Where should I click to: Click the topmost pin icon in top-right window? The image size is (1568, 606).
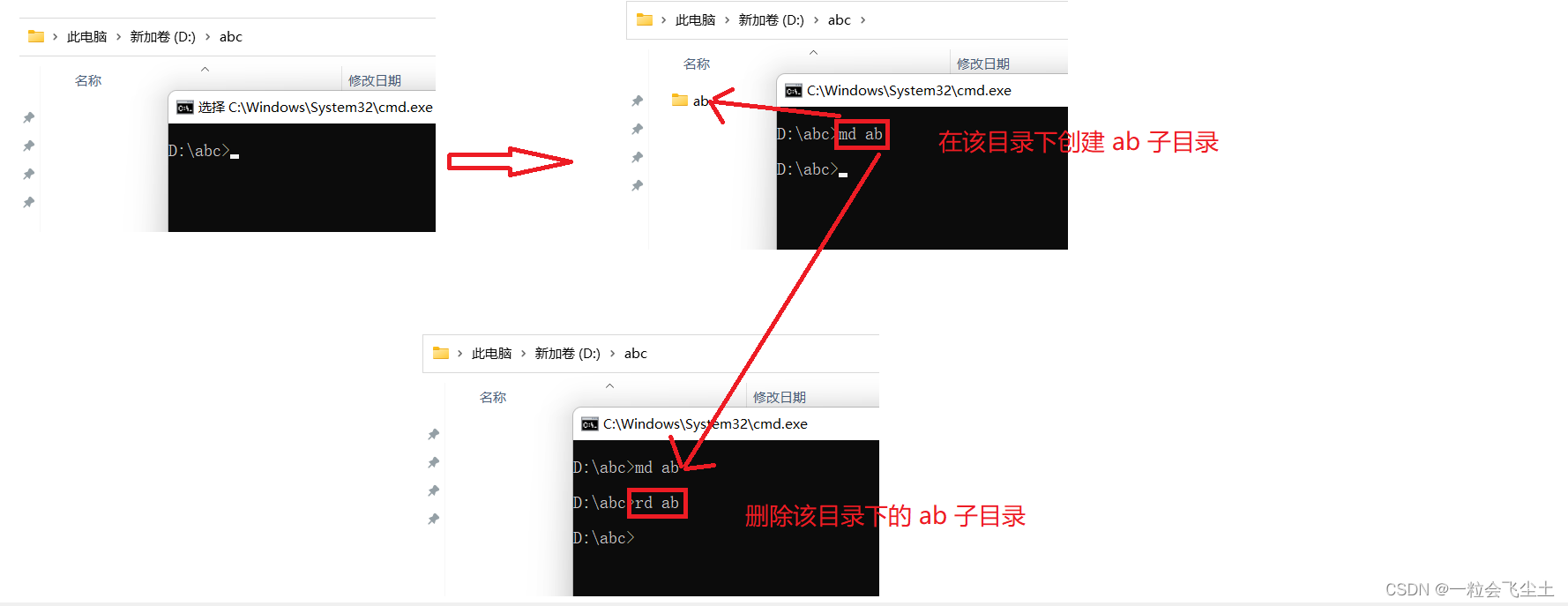pos(638,101)
